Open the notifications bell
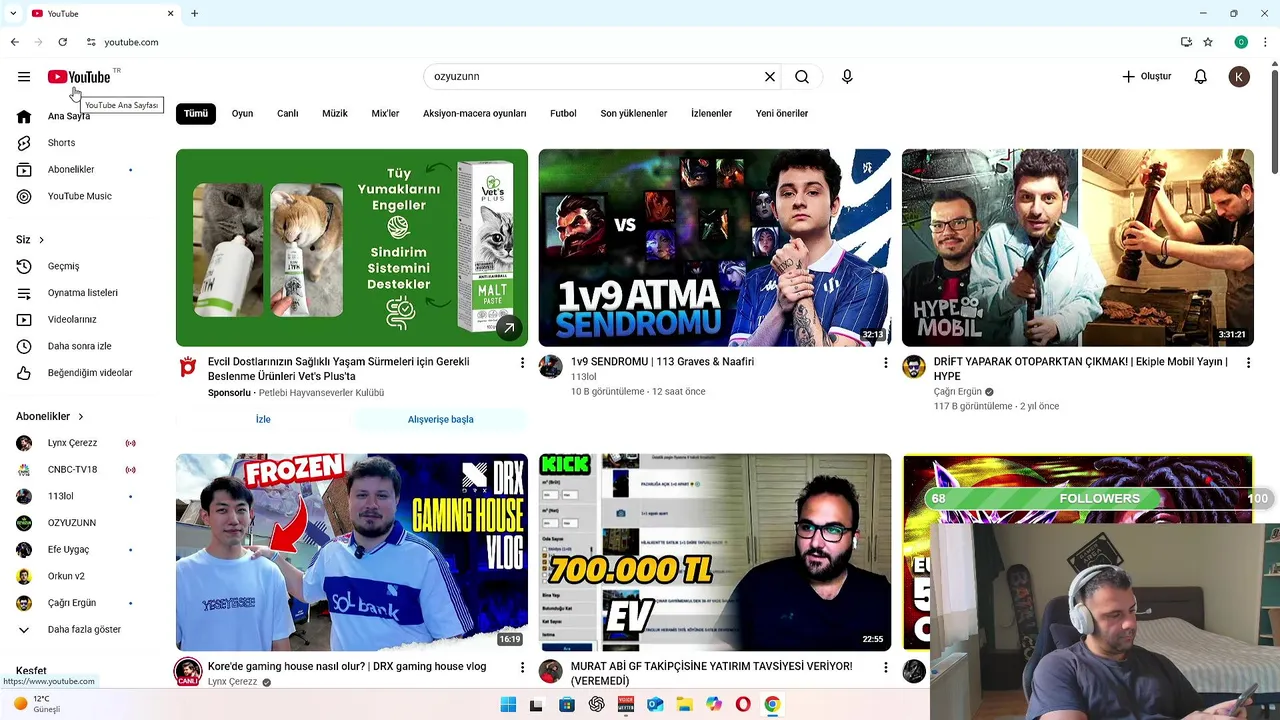 click(1201, 76)
